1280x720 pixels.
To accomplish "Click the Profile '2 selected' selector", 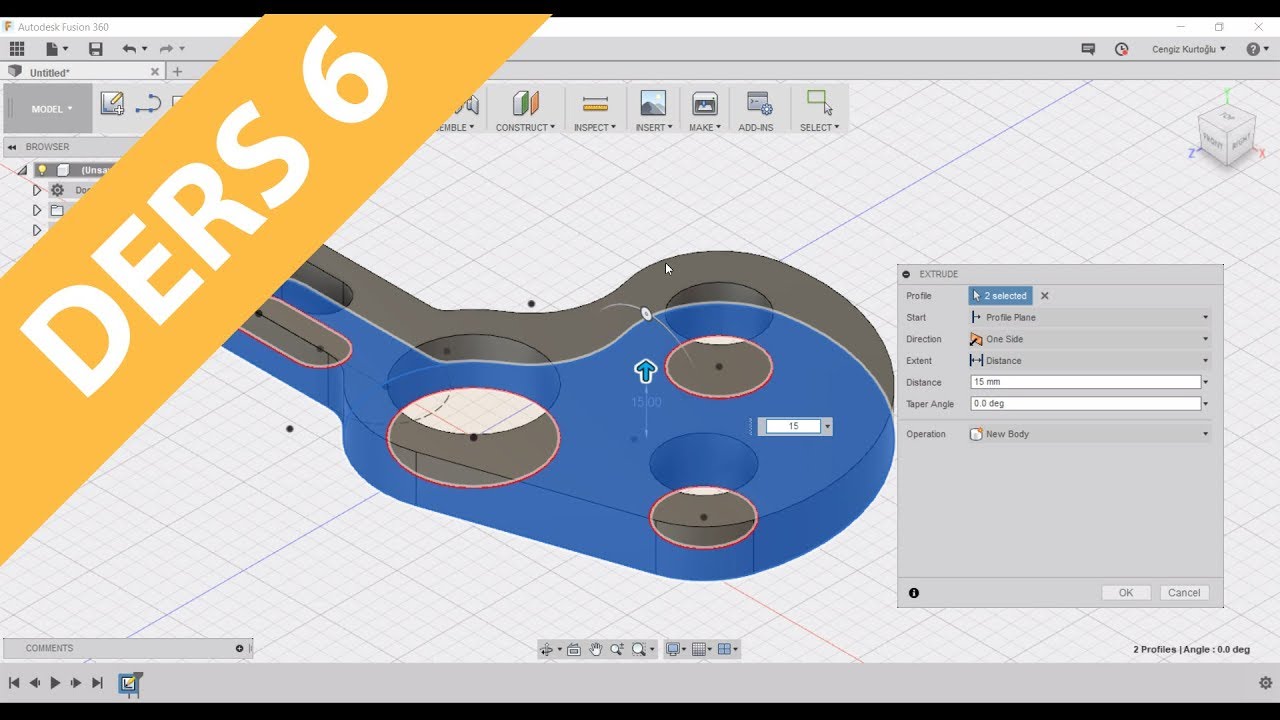I will point(1000,296).
